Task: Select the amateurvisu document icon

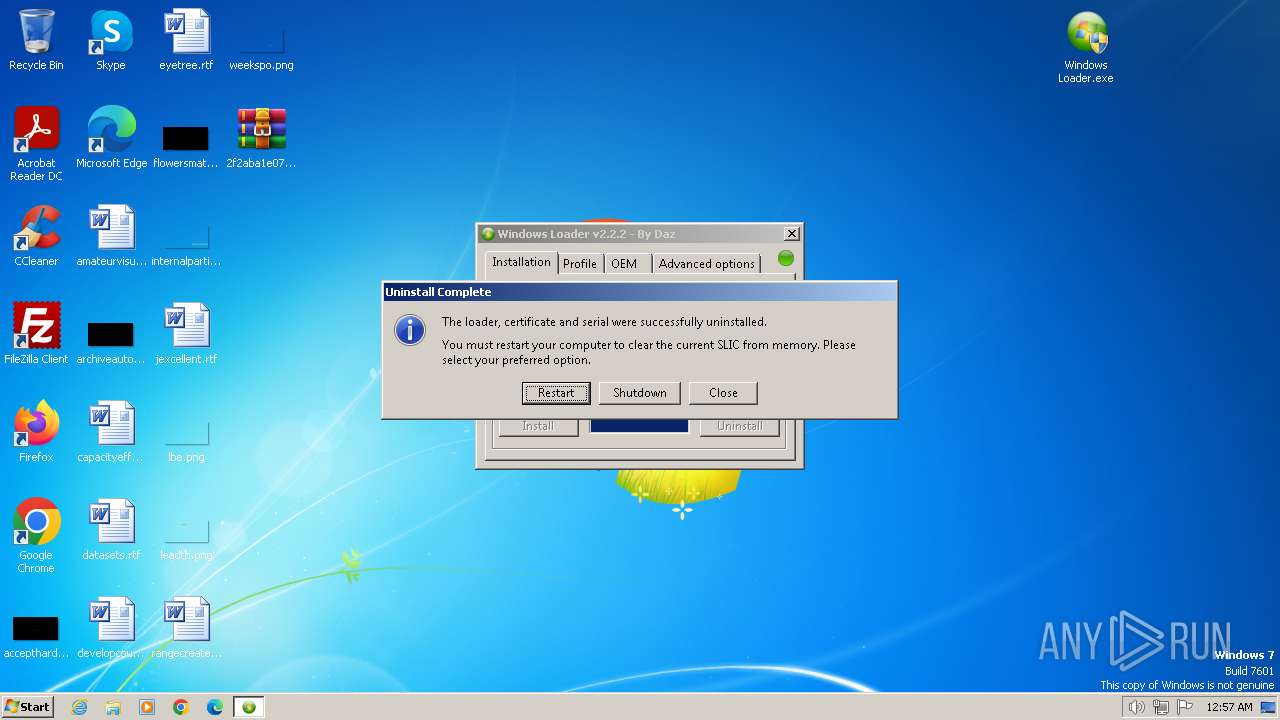Action: [x=111, y=236]
